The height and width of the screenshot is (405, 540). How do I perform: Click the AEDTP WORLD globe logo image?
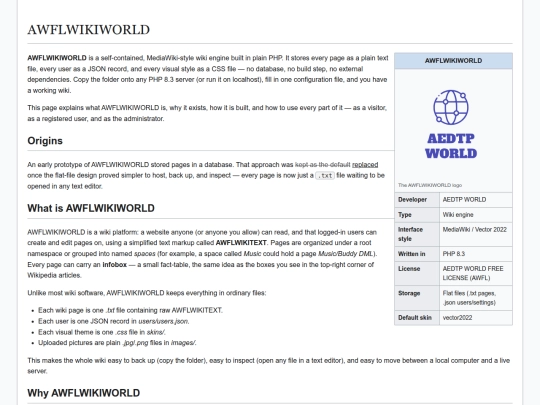coord(451,124)
